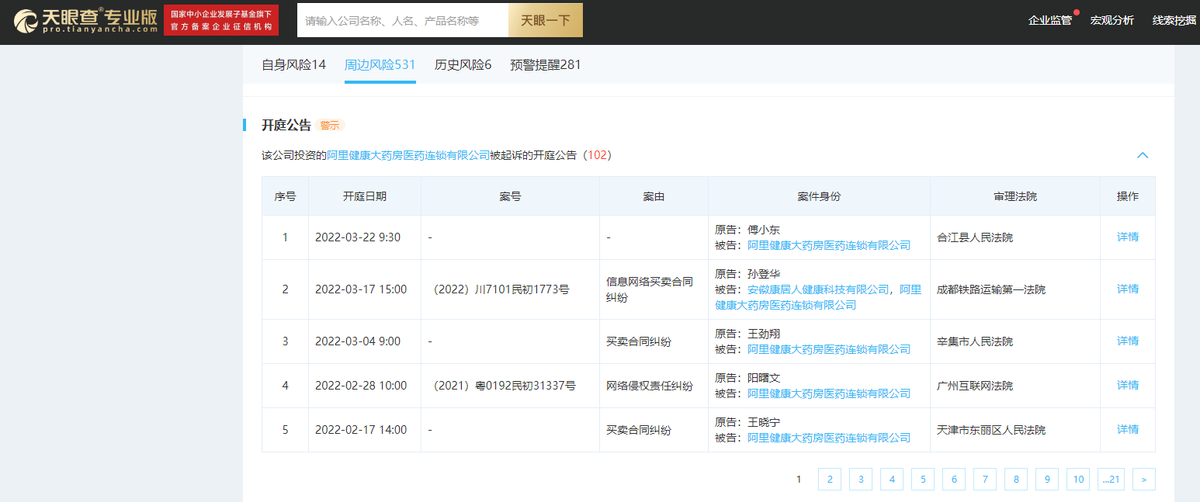Click the defendant company link in row 3
This screenshot has width=1200, height=502.
pyautogui.click(x=829, y=349)
